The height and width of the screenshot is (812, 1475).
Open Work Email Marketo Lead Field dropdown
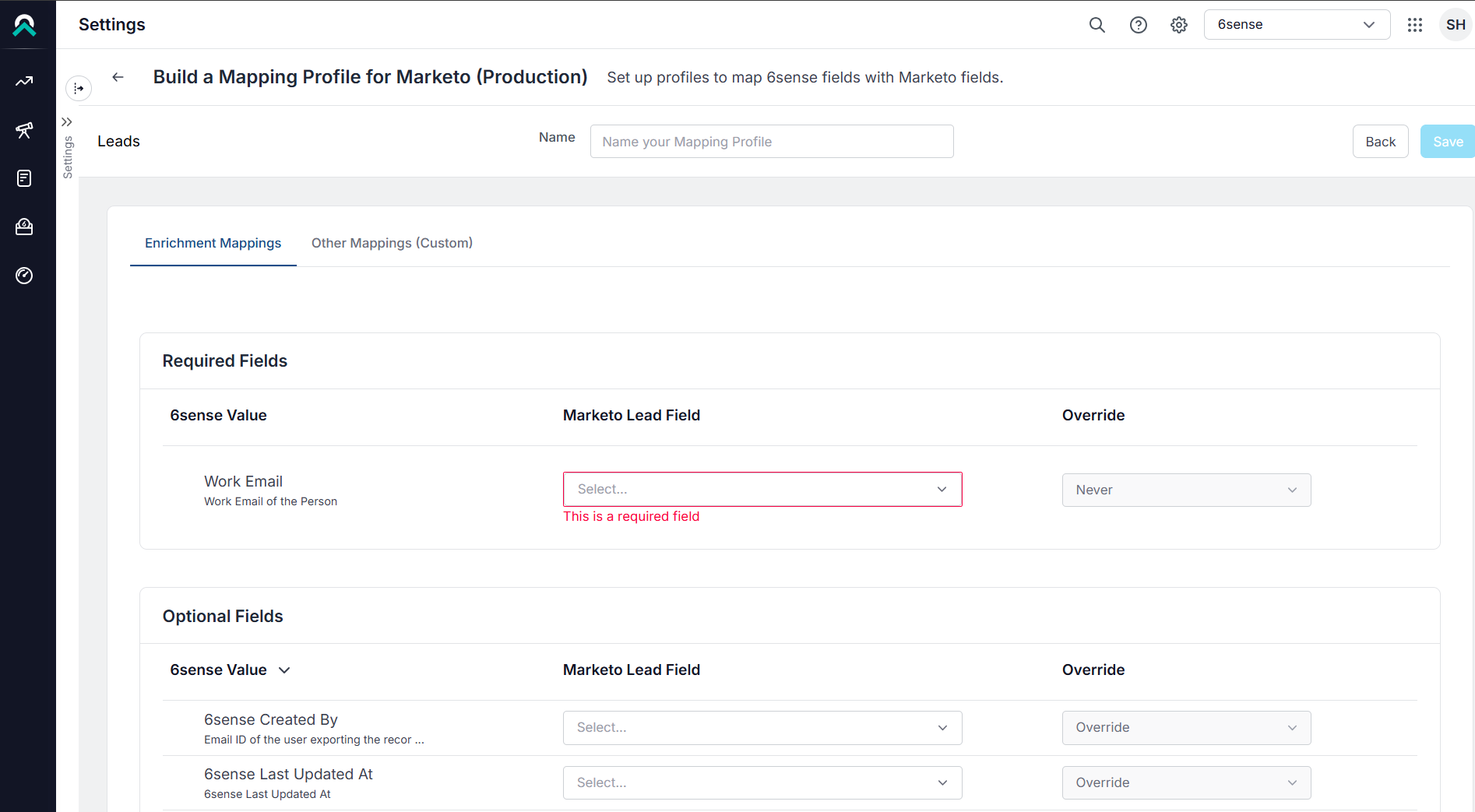click(762, 489)
